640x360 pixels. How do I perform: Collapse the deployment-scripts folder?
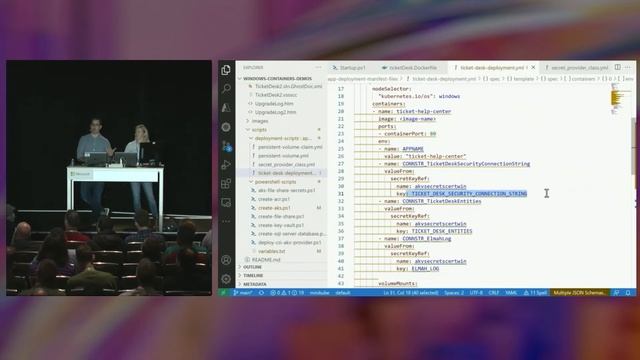pyautogui.click(x=283, y=138)
